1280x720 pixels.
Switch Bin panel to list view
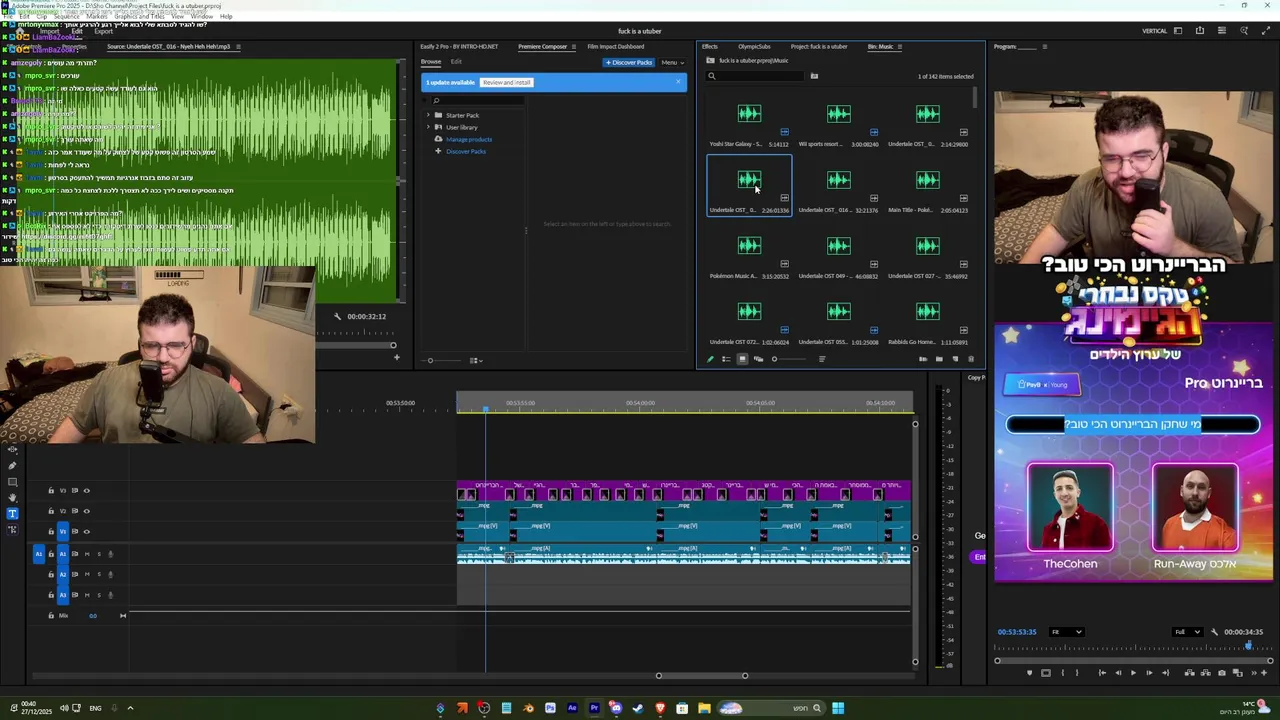point(726,359)
